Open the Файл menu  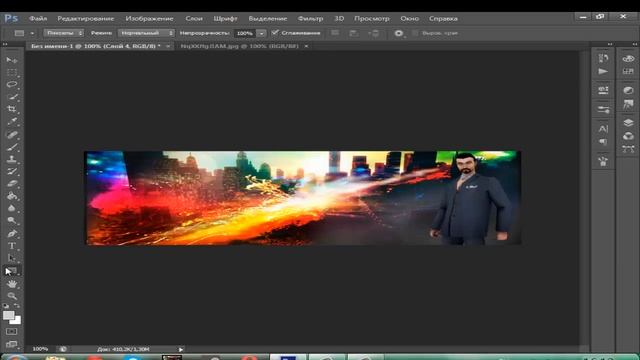[x=38, y=19]
